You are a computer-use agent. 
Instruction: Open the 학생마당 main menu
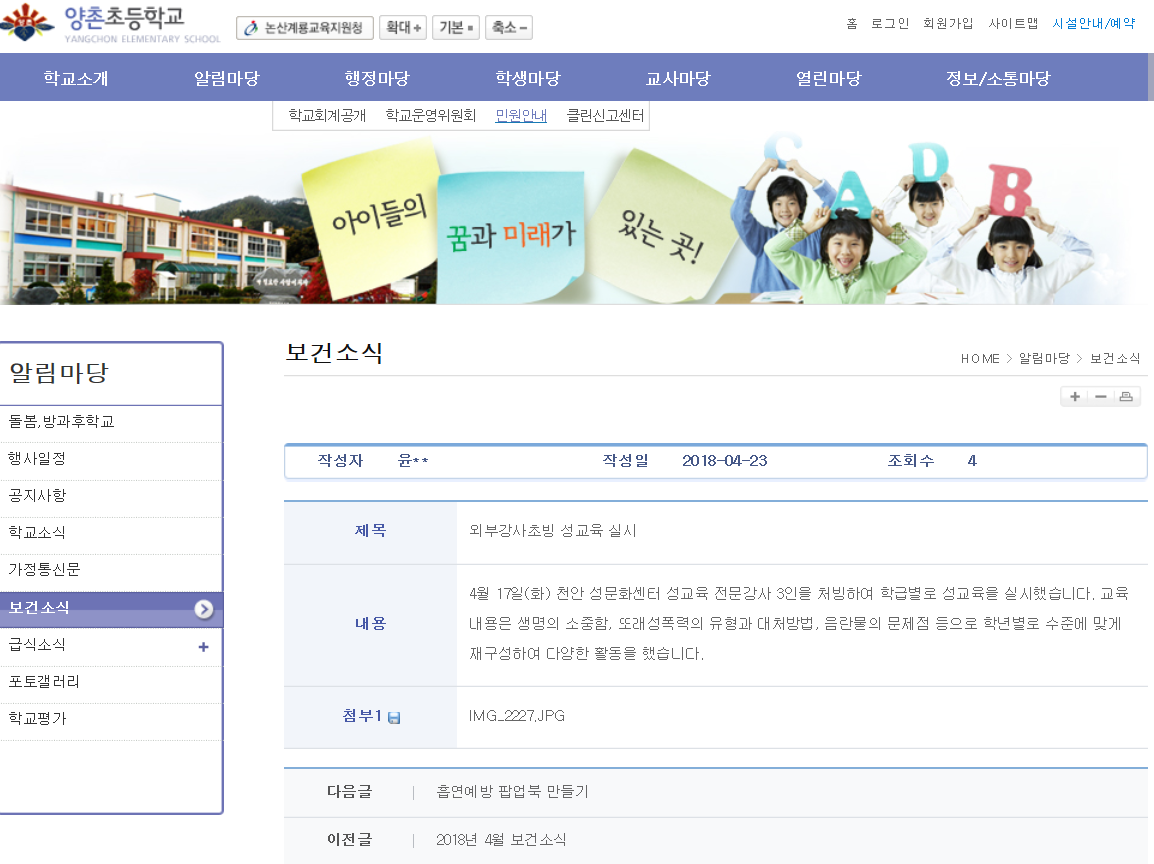click(x=528, y=79)
